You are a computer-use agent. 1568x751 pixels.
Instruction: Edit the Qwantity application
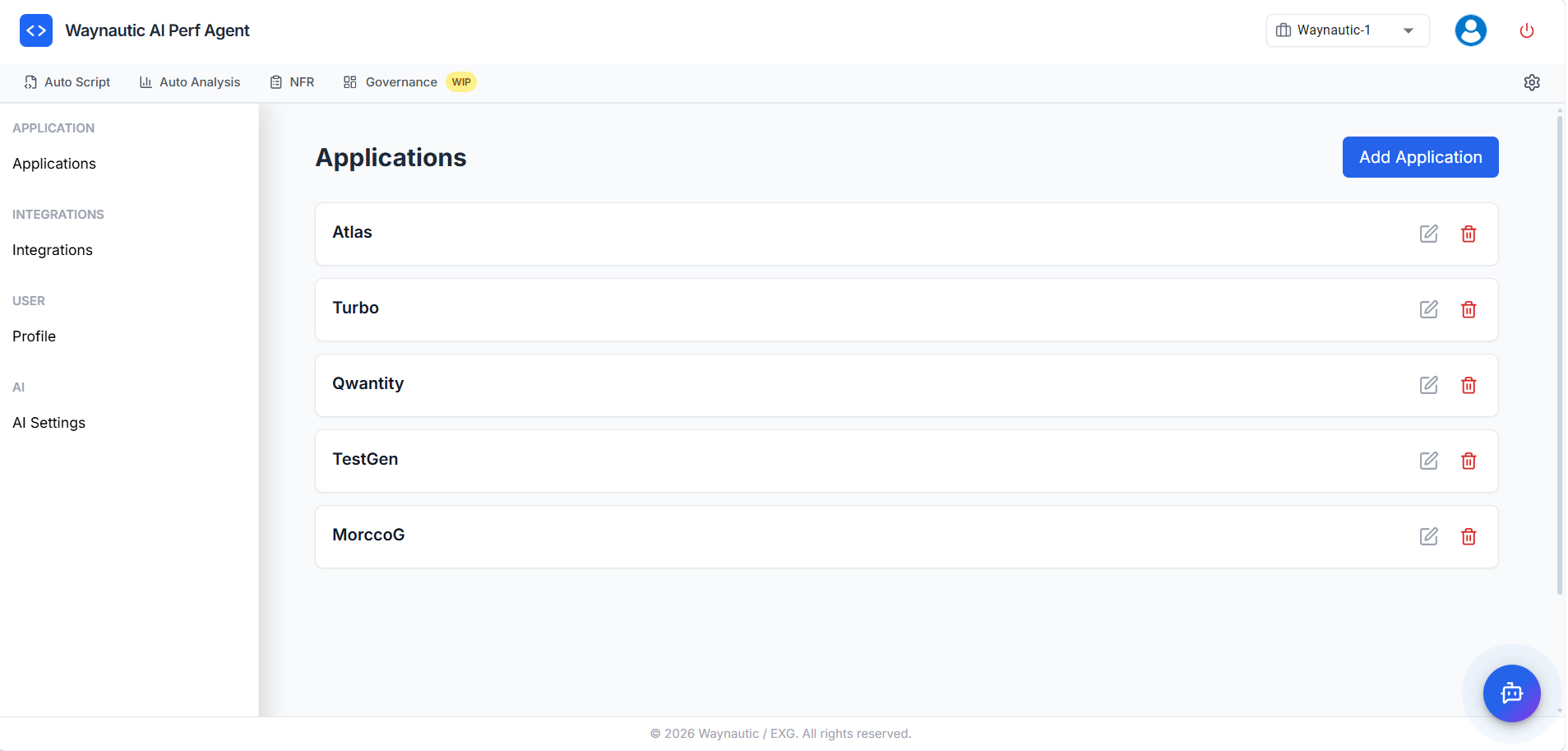click(x=1428, y=385)
